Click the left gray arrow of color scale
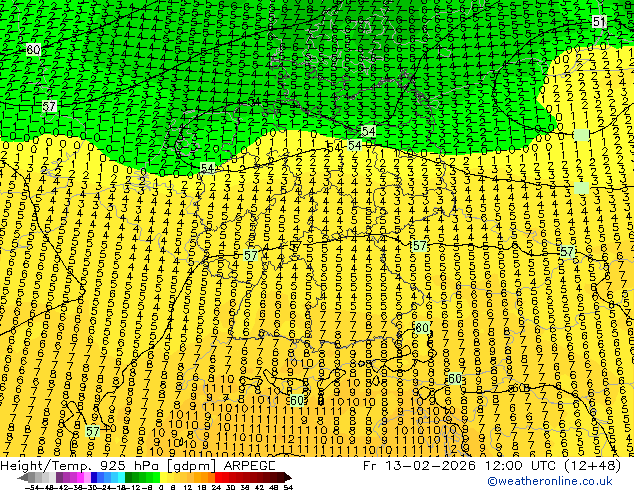 (23, 477)
